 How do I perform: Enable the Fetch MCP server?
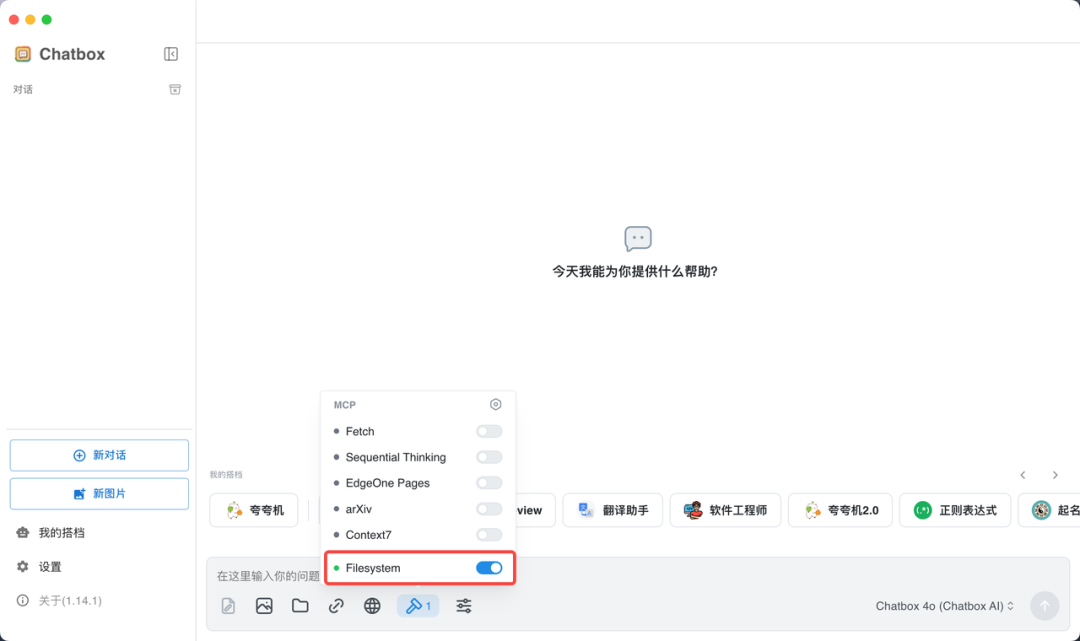(x=489, y=431)
